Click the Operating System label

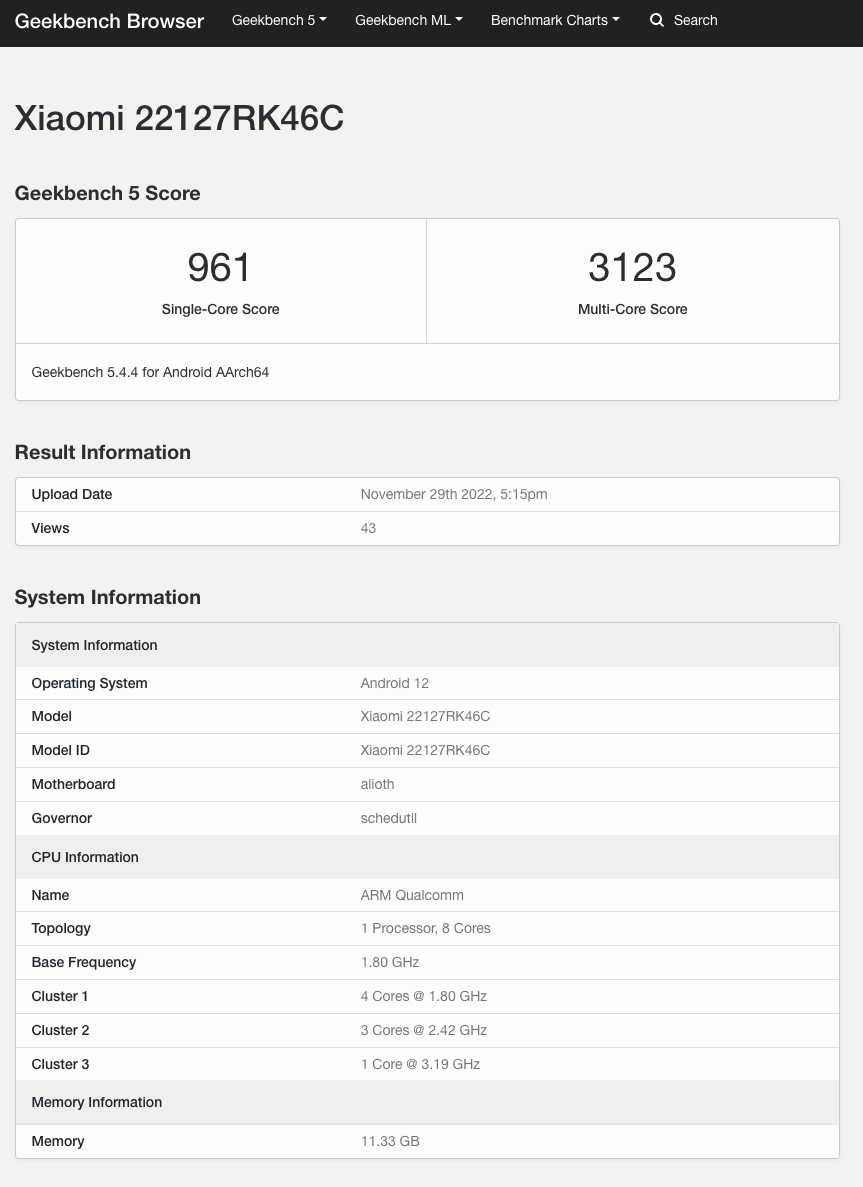tap(89, 683)
